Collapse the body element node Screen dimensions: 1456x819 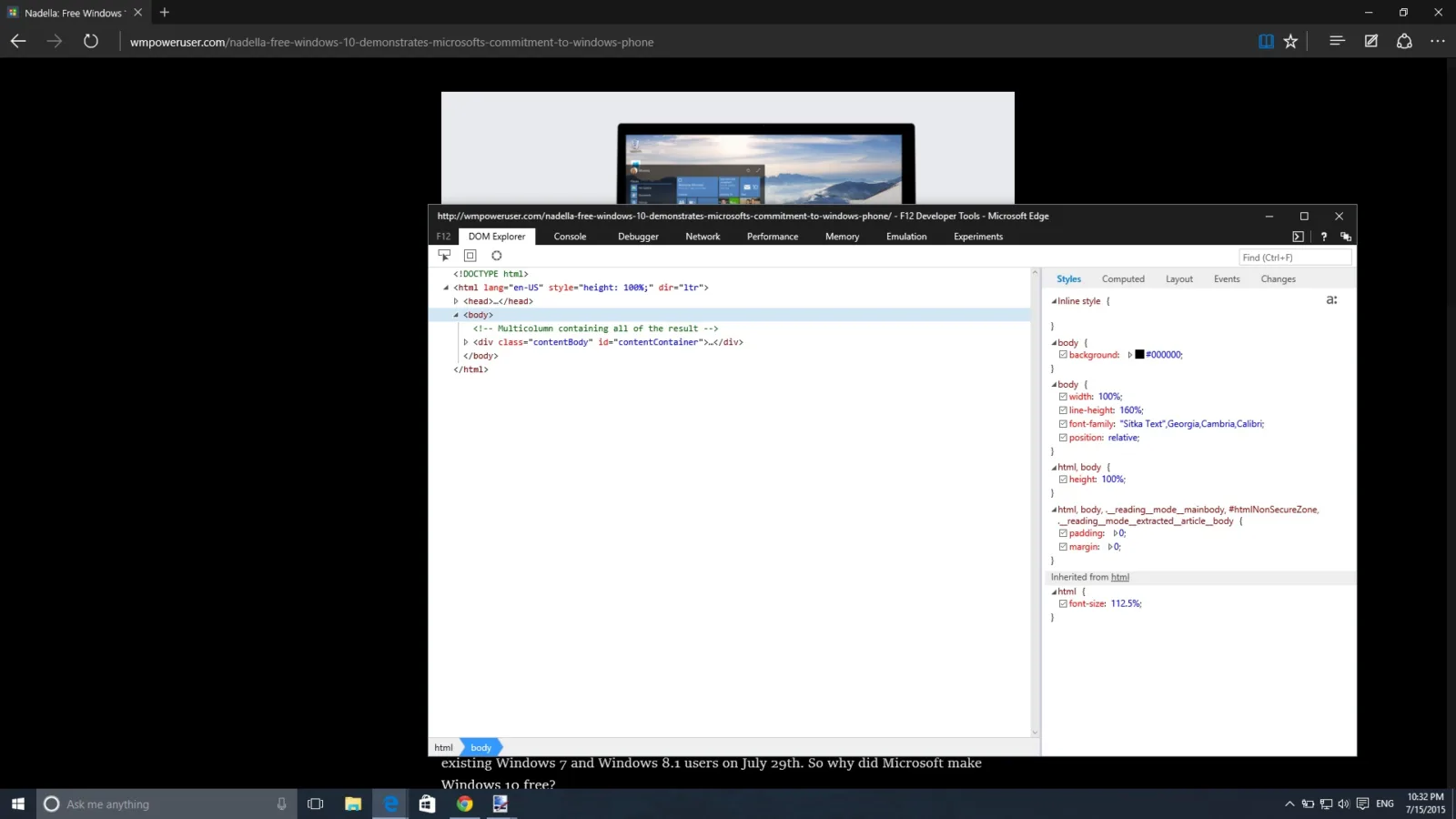[x=456, y=315]
